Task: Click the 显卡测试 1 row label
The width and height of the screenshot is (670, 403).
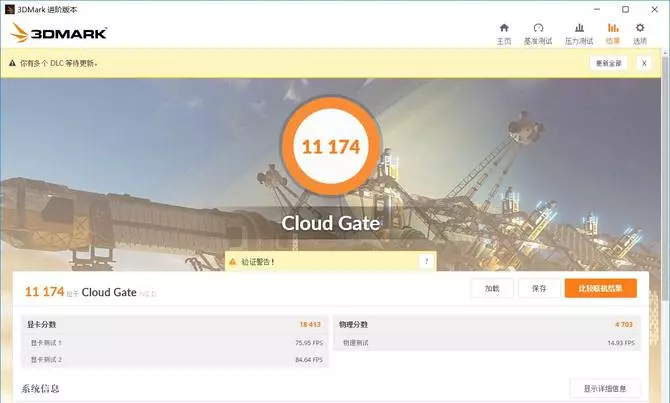Action: coord(46,343)
